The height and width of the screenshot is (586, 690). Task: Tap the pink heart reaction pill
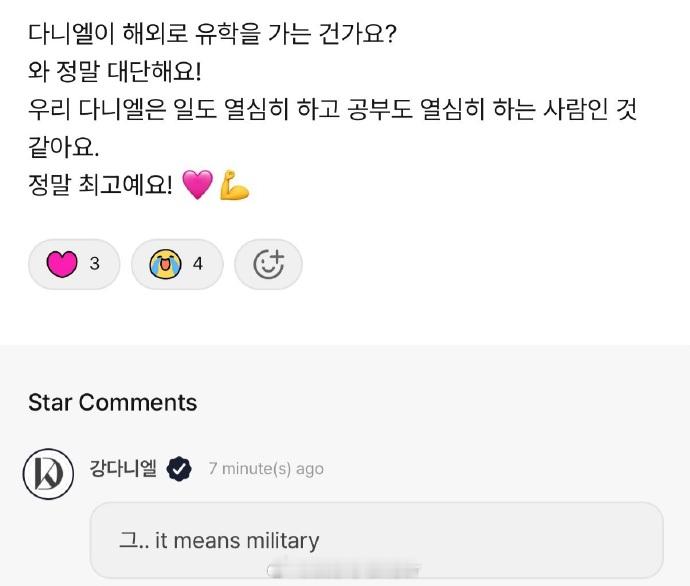(75, 264)
